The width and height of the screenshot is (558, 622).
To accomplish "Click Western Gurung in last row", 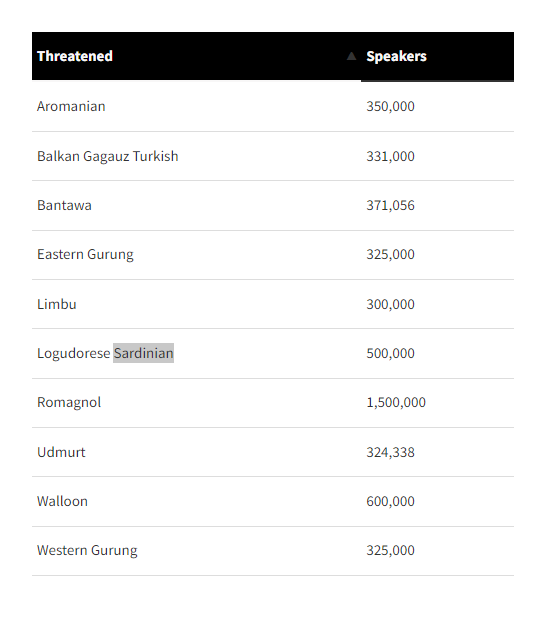I will pyautogui.click(x=87, y=551).
